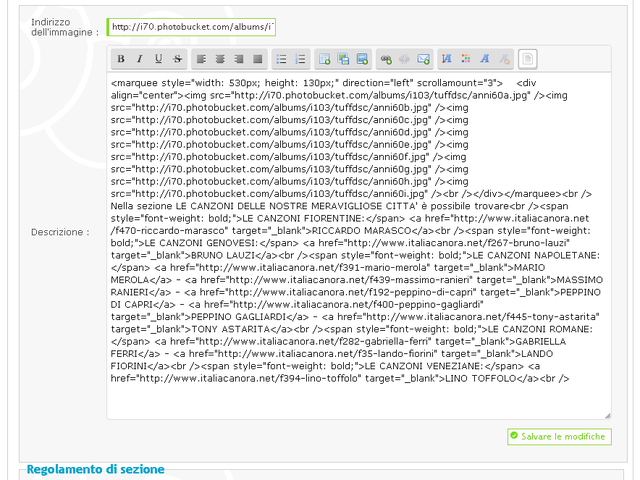Click the text 'LINO TOFFOLO' in description
640x480 pixels.
(481, 378)
